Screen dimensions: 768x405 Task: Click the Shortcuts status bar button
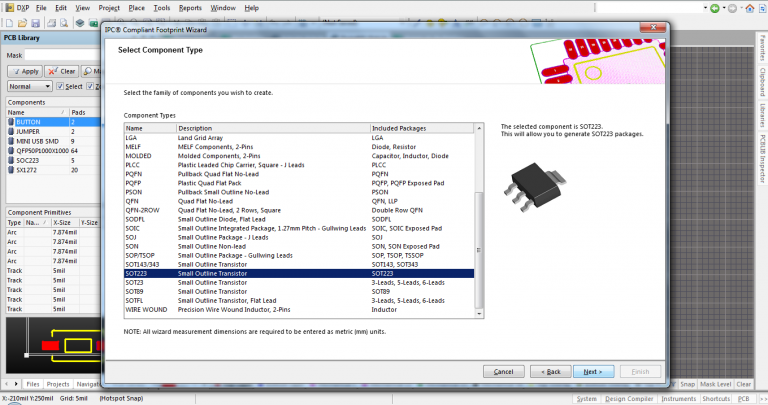click(x=716, y=399)
